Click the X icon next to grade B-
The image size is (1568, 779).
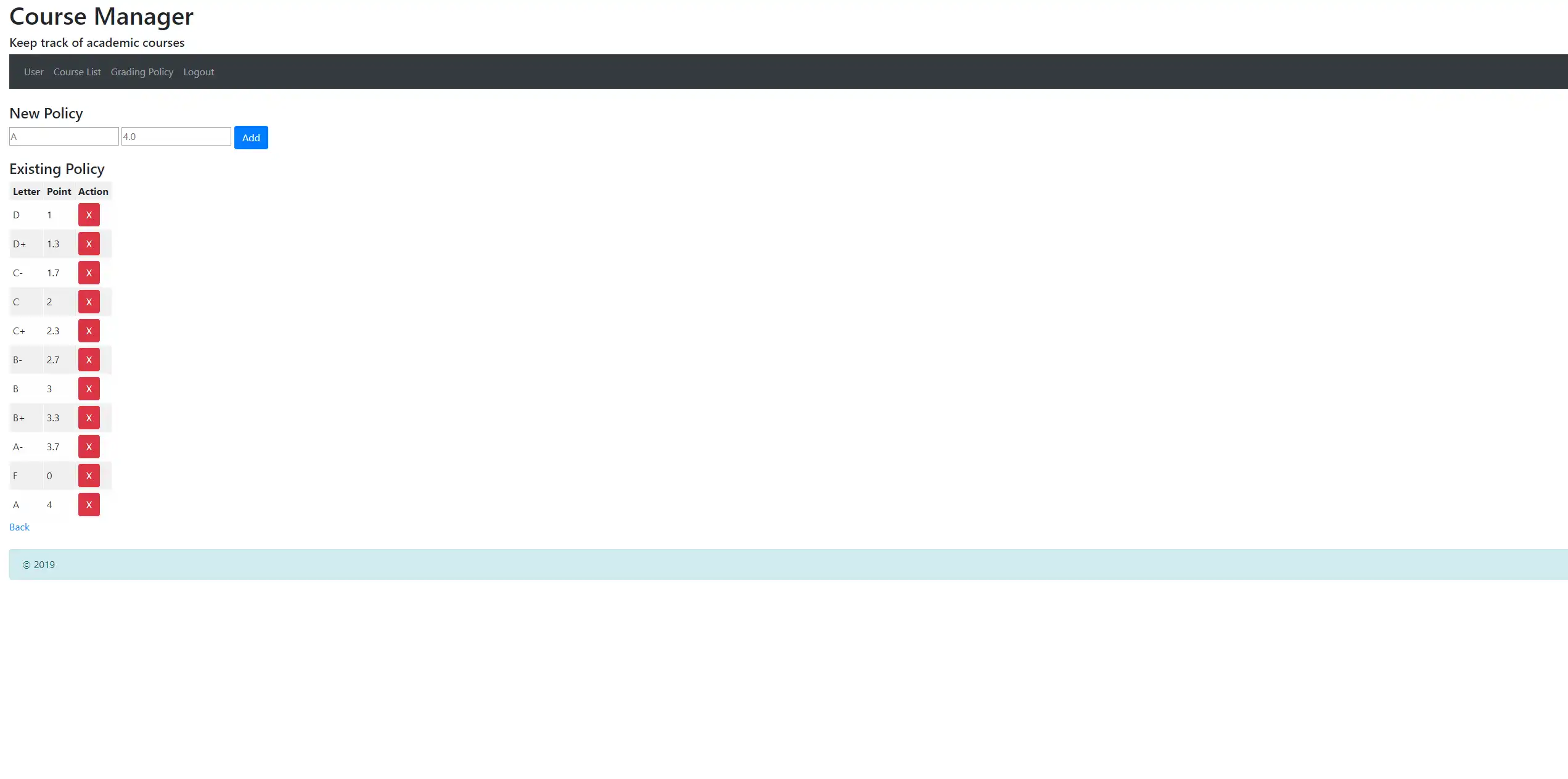coord(89,359)
